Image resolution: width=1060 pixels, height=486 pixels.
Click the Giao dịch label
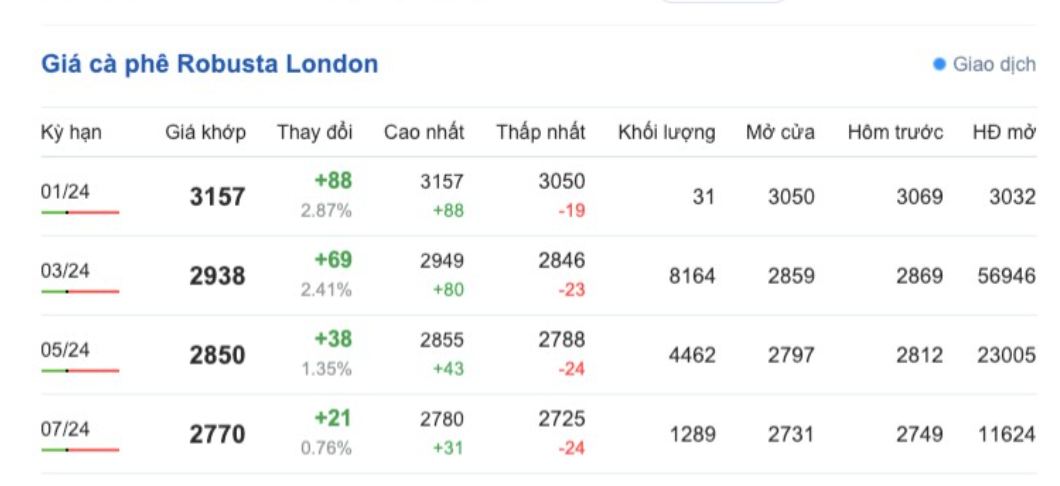click(x=994, y=65)
